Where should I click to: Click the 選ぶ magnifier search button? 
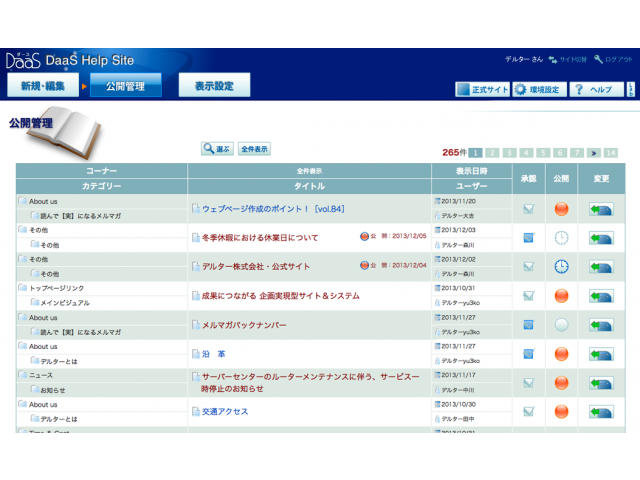[216, 149]
